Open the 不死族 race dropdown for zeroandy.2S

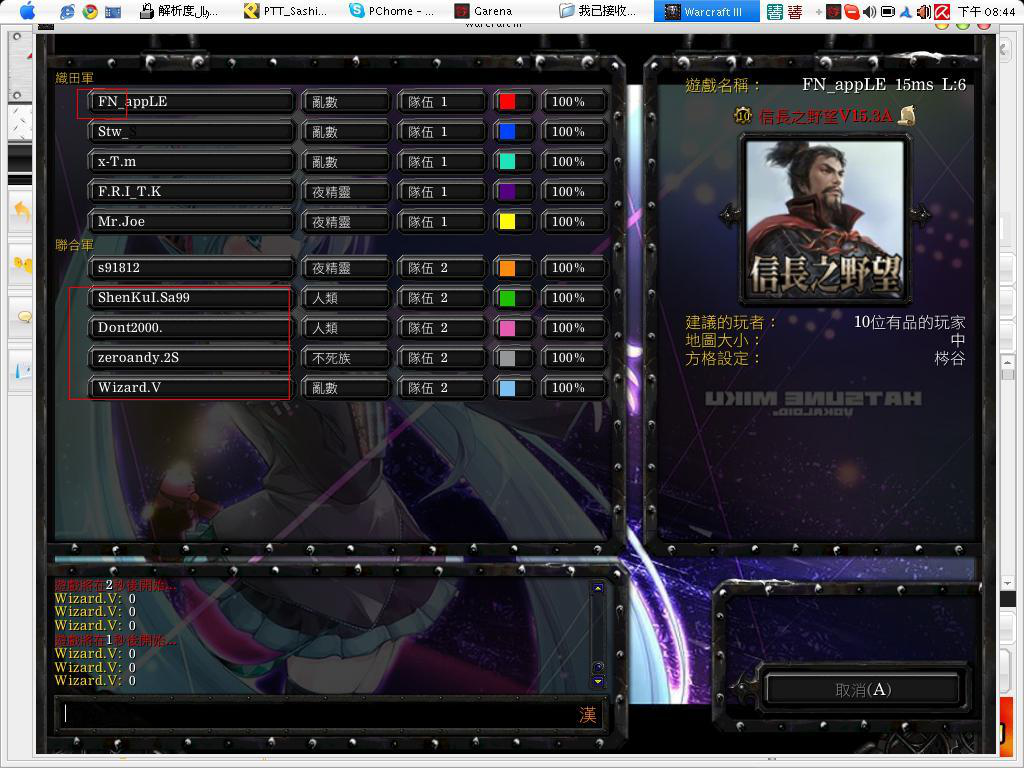tap(345, 358)
